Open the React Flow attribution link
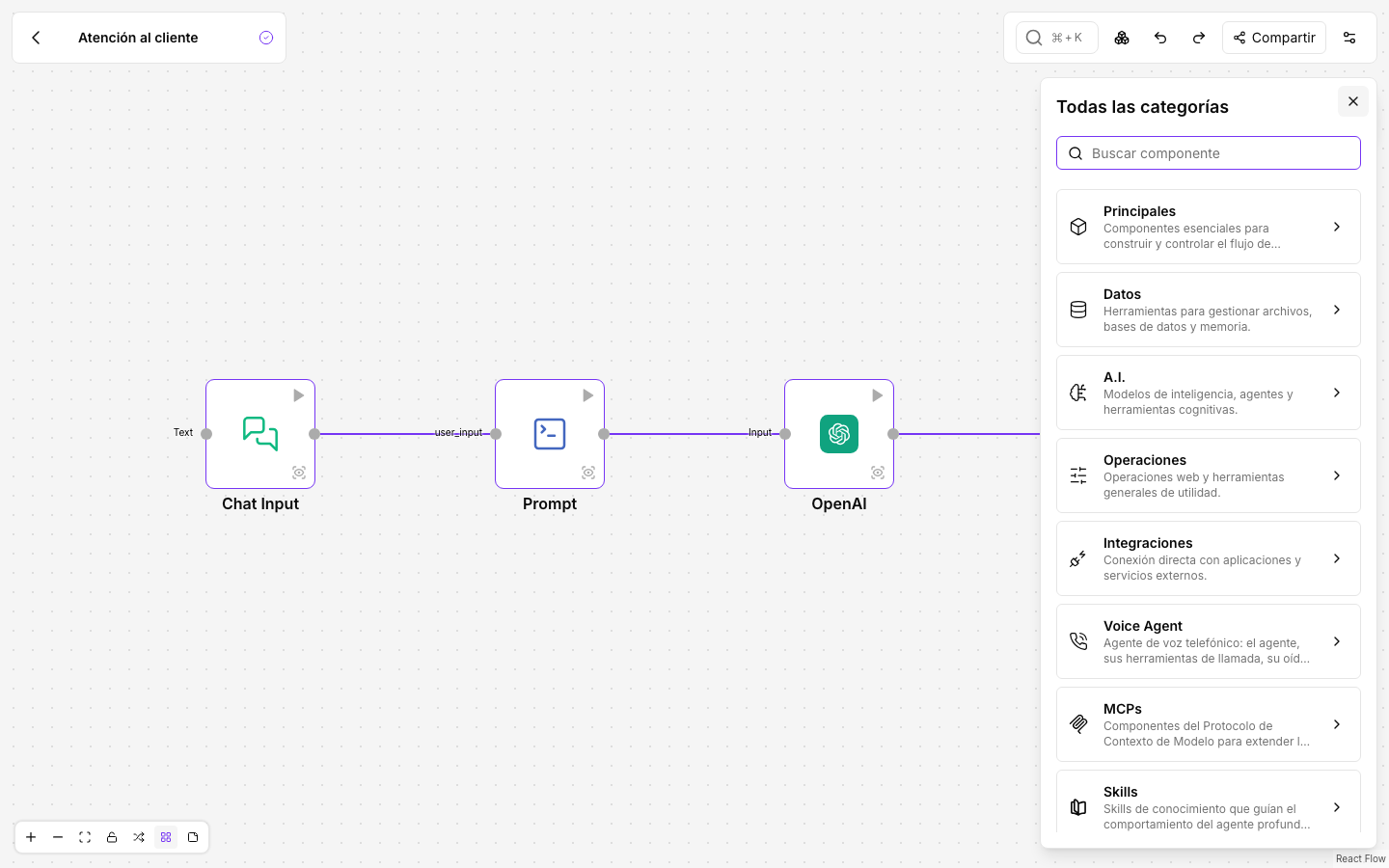Viewport: 1389px width, 868px height. click(1360, 858)
